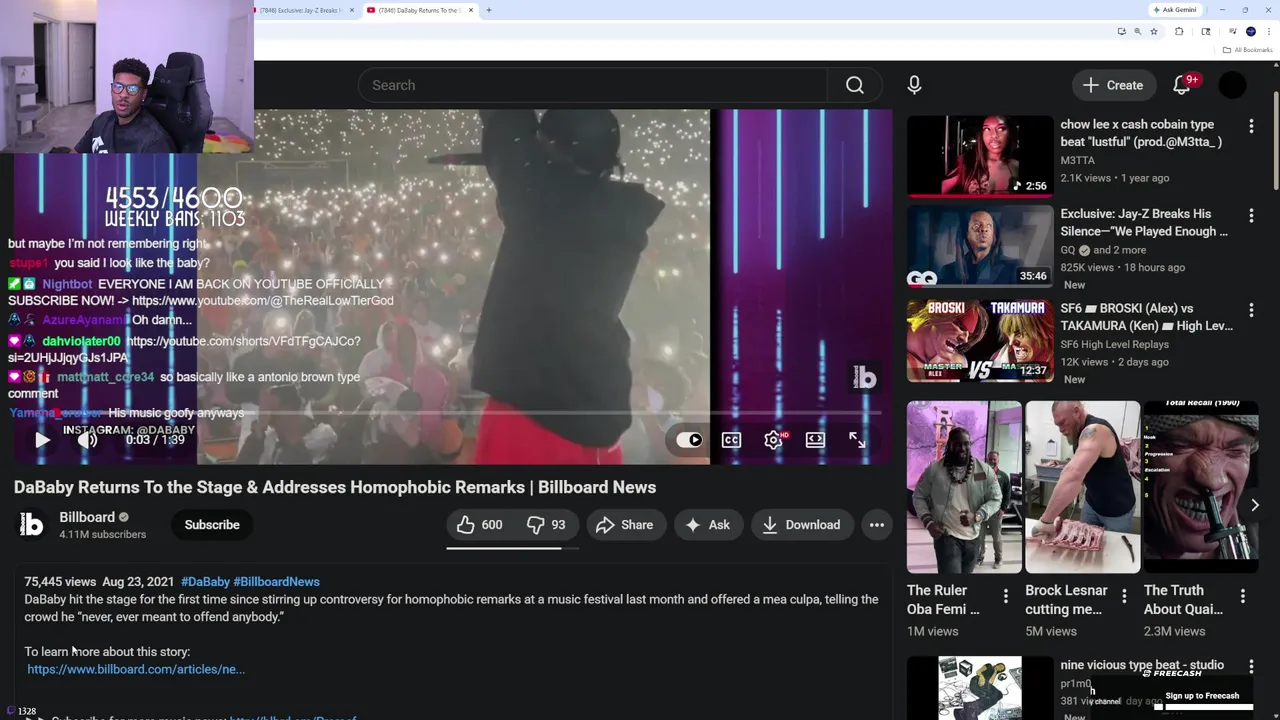Screen dimensions: 1280x720
Task: Open the YouTube account avatar menu
Action: point(1233,85)
